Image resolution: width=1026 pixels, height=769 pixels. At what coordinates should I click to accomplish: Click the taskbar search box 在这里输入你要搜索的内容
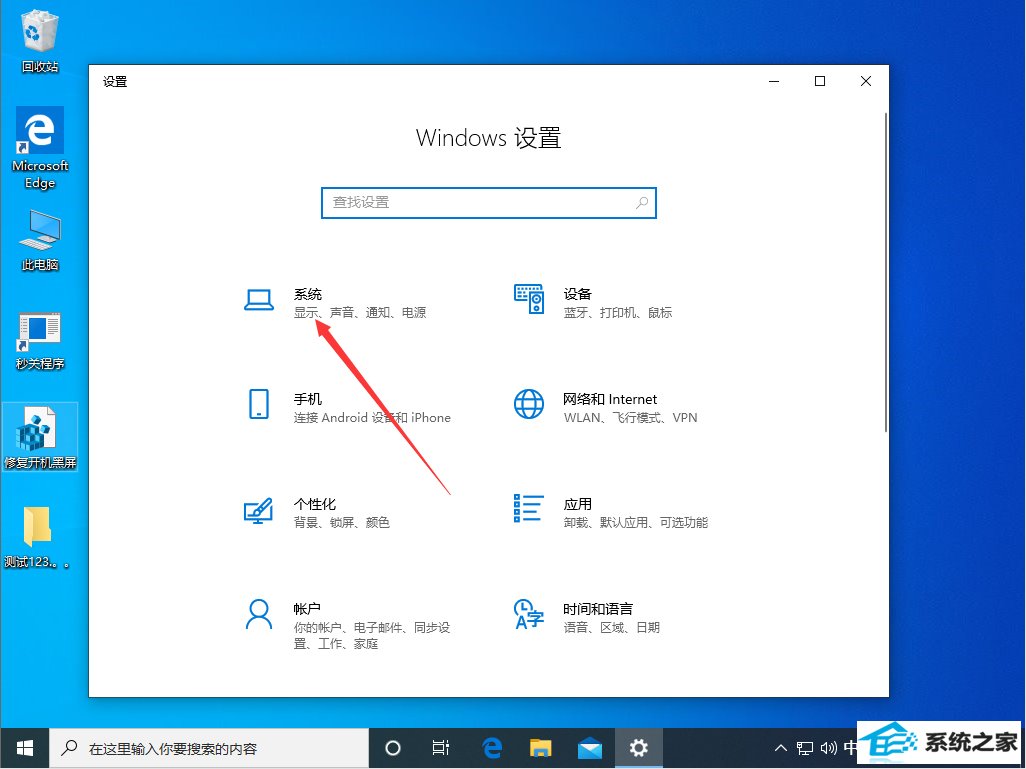click(x=209, y=748)
